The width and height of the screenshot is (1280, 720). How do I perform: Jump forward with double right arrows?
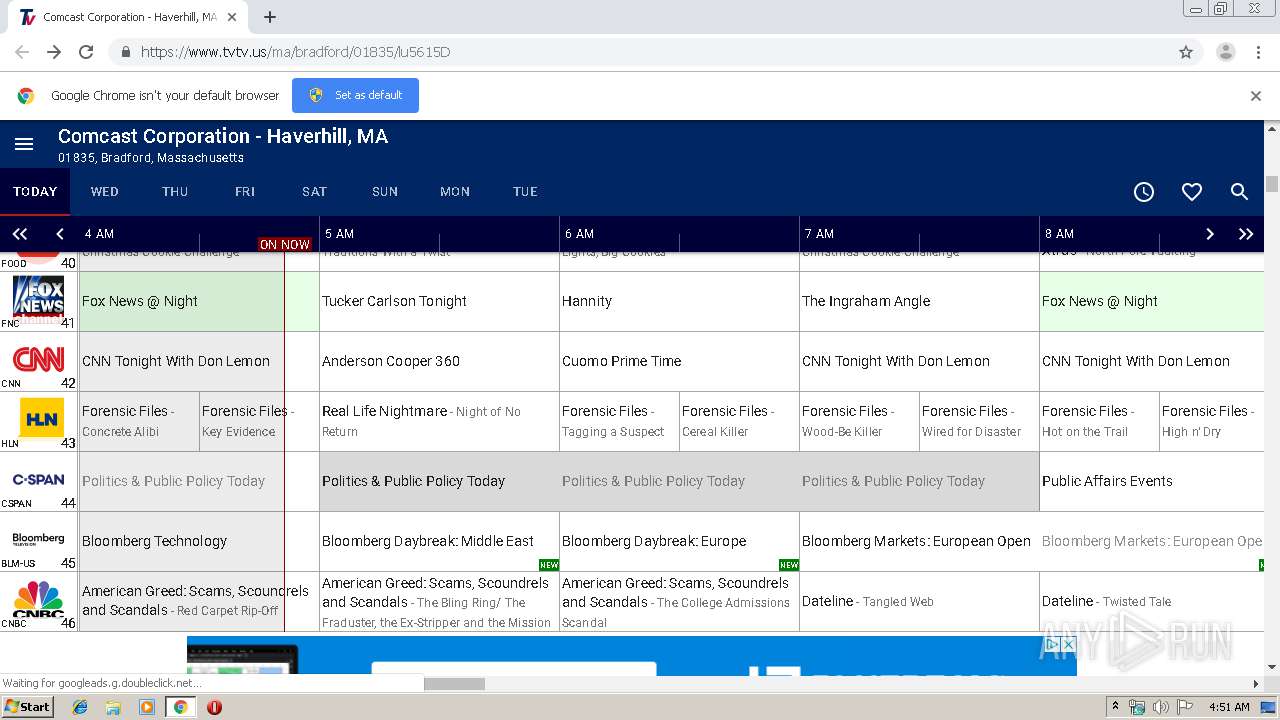pyautogui.click(x=1246, y=234)
